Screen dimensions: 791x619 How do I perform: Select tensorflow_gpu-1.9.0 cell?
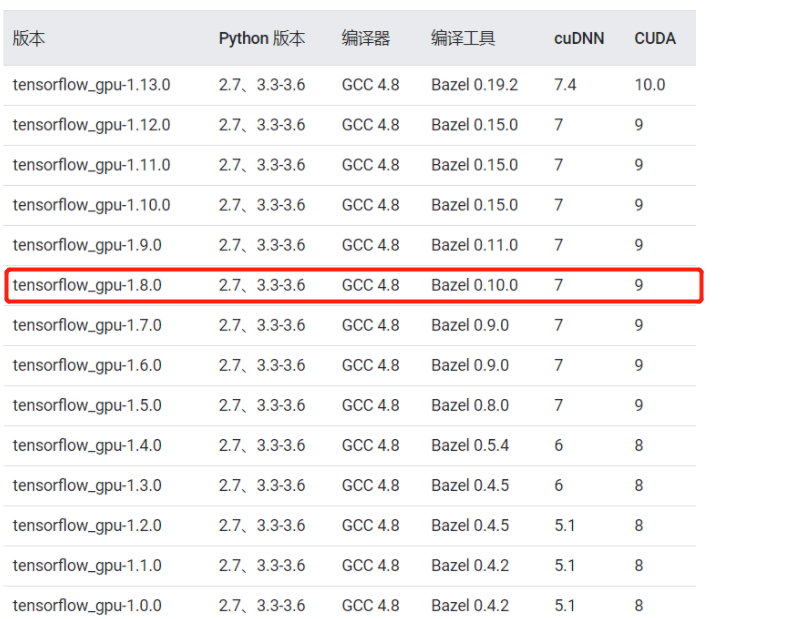tap(87, 245)
